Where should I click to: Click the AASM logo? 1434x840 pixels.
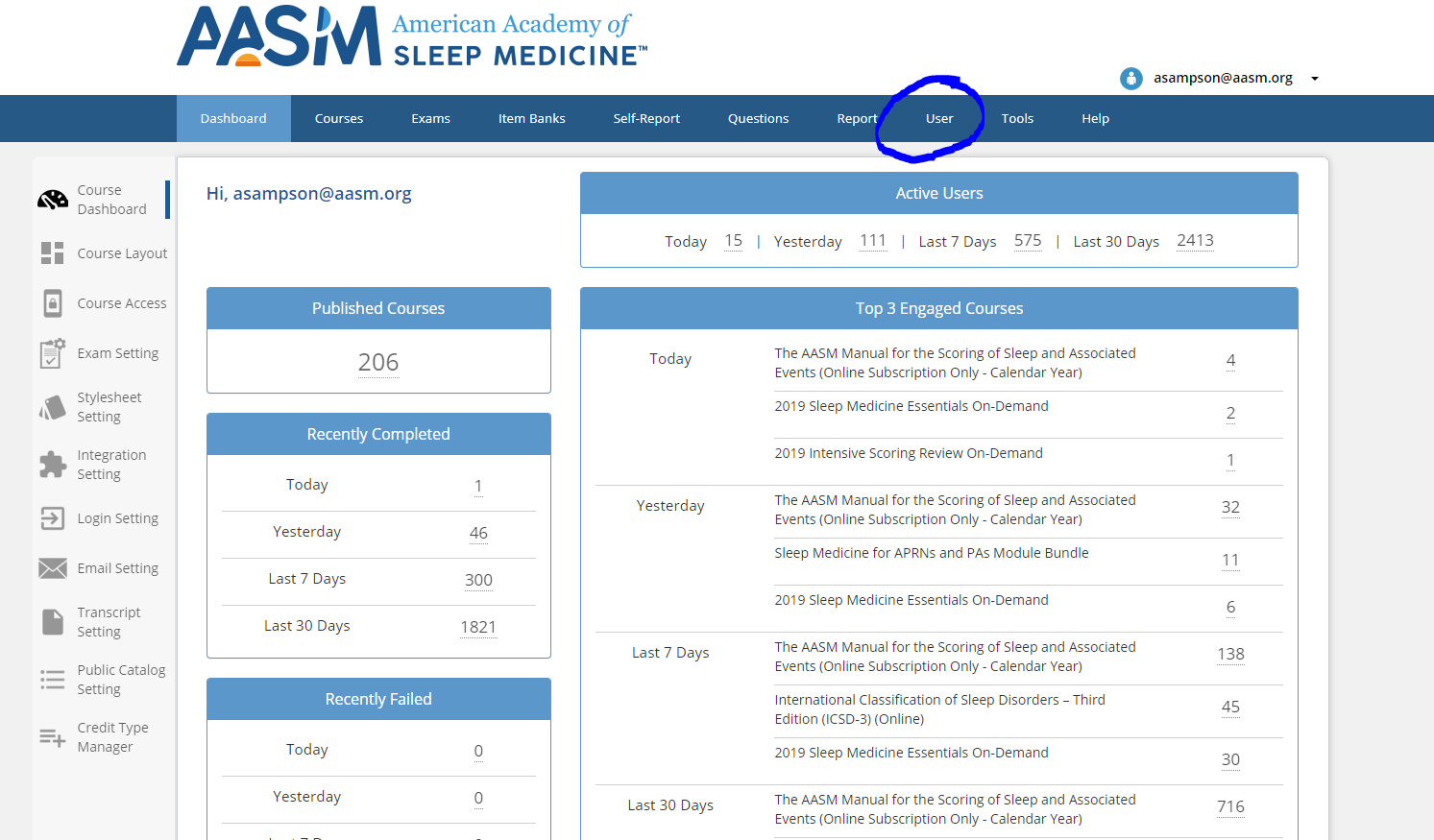(x=412, y=37)
